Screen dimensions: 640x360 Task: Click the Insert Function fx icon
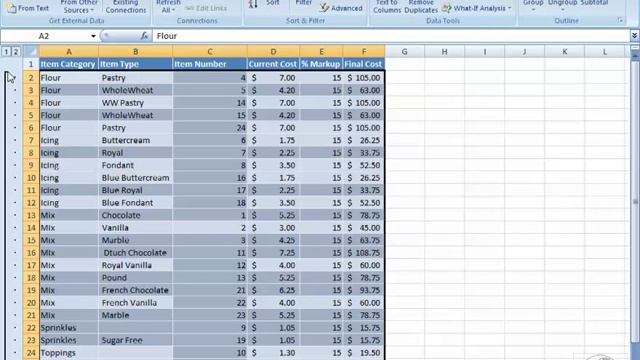(144, 36)
